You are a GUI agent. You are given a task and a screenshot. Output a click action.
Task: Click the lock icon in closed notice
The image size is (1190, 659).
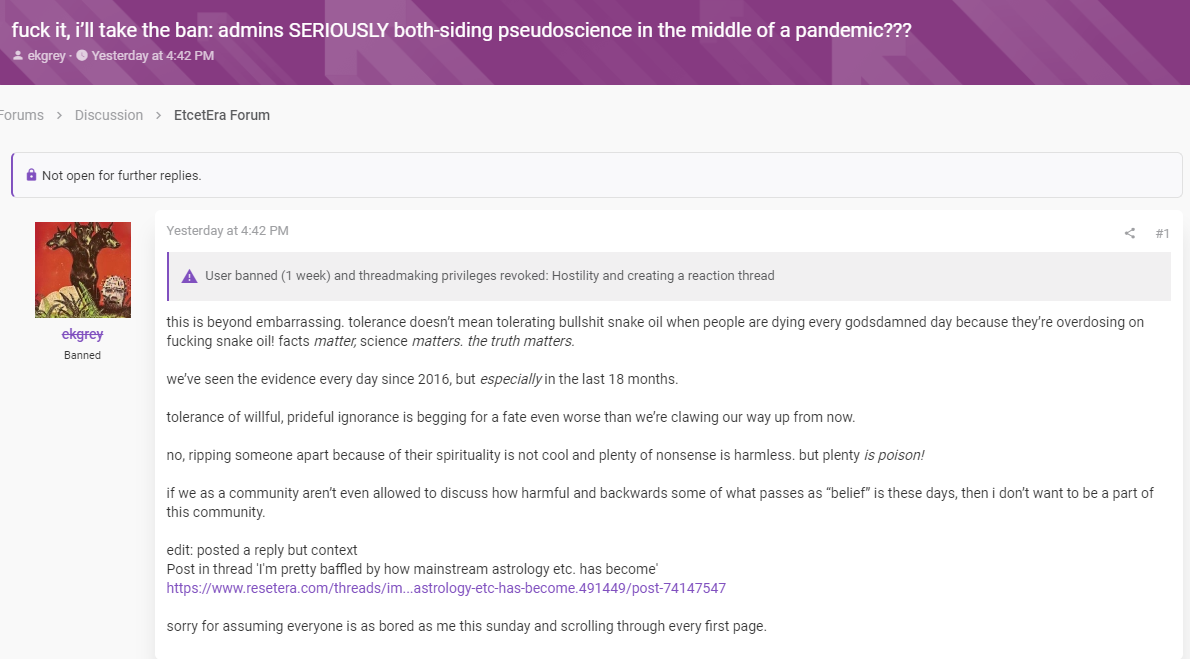coord(31,175)
